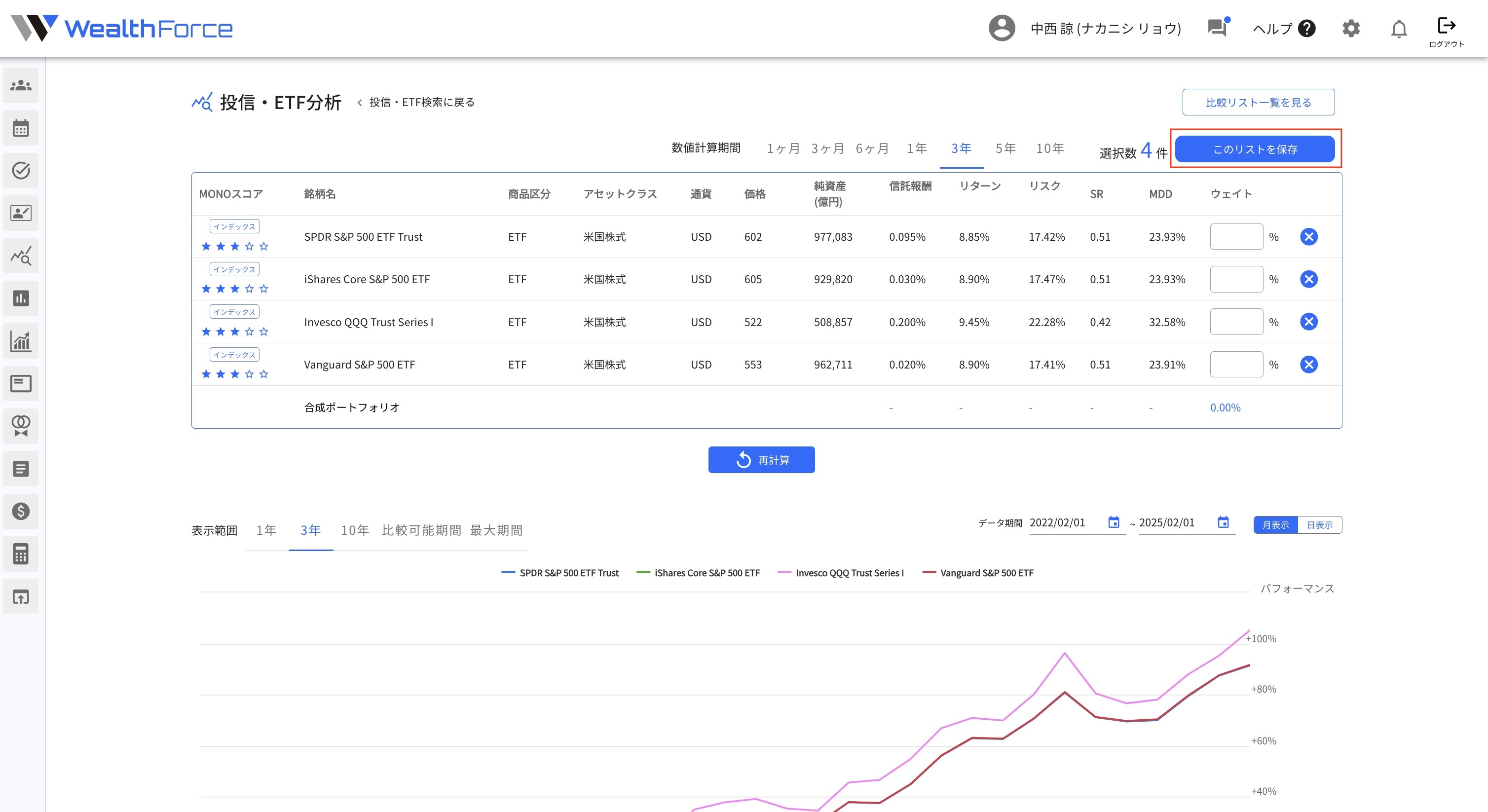Select 5年 calculation period tab
This screenshot has width=1488, height=812.
[x=1005, y=148]
